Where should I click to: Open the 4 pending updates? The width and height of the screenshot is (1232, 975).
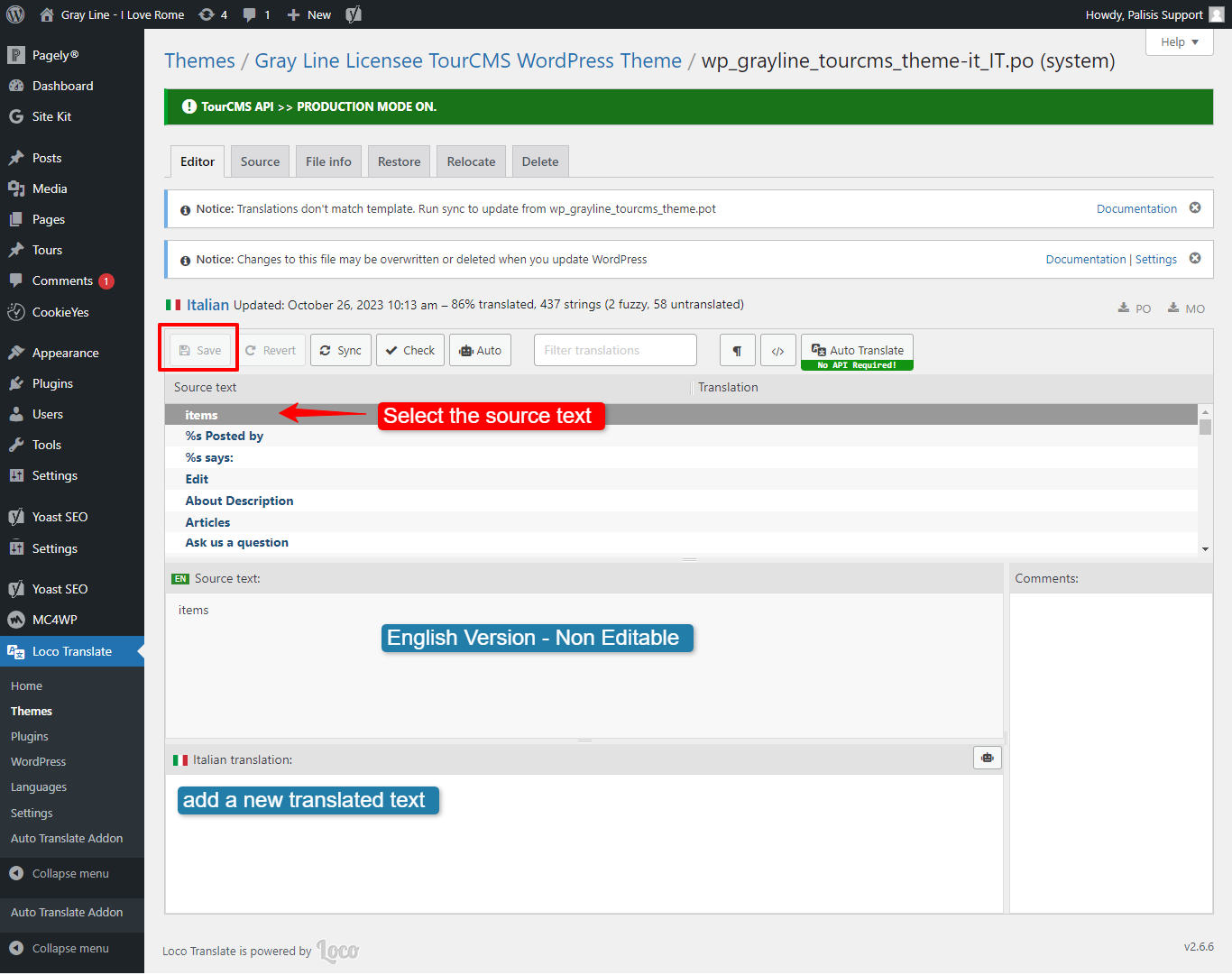click(213, 14)
